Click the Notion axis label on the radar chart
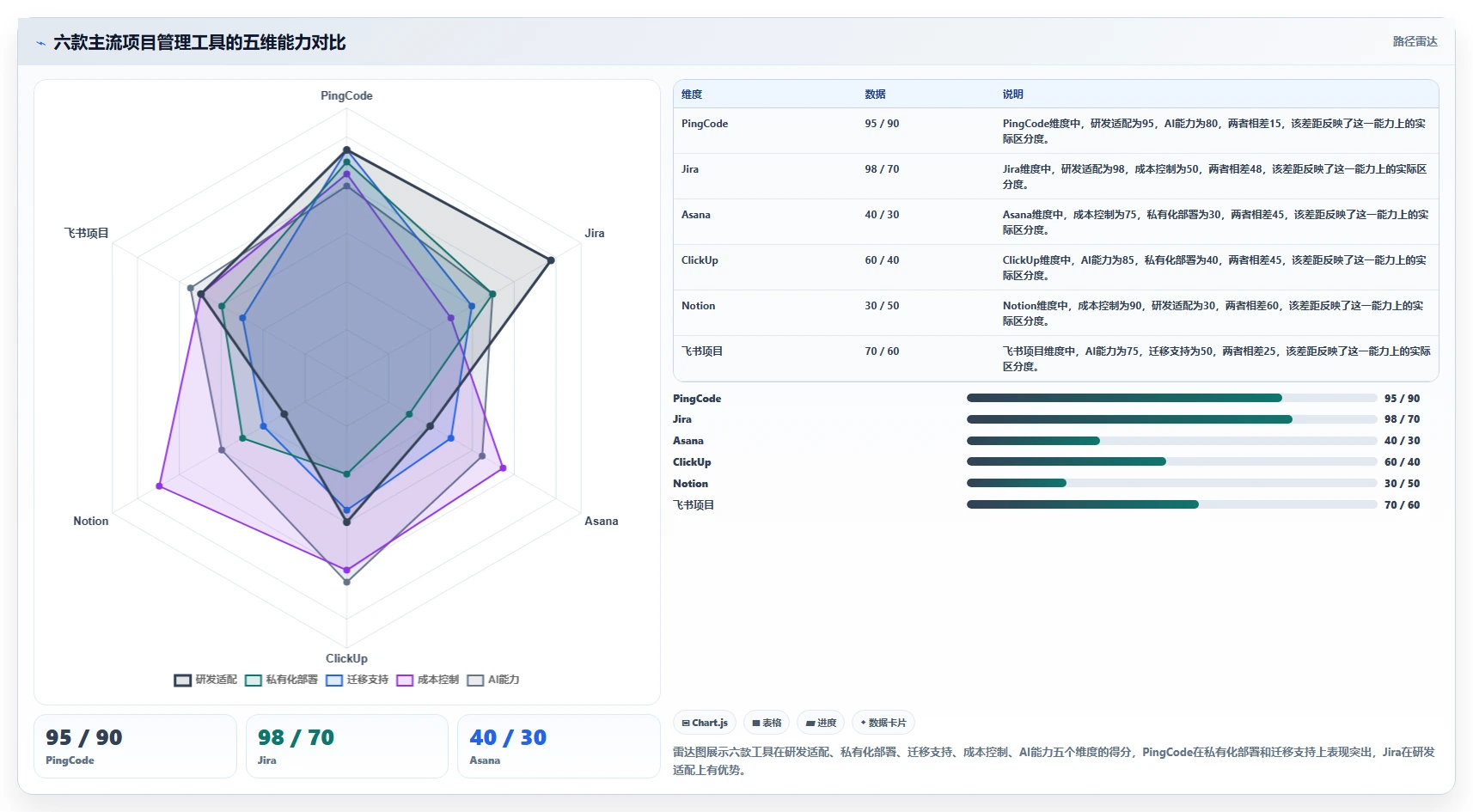This screenshot has height=812, width=1473. click(91, 521)
